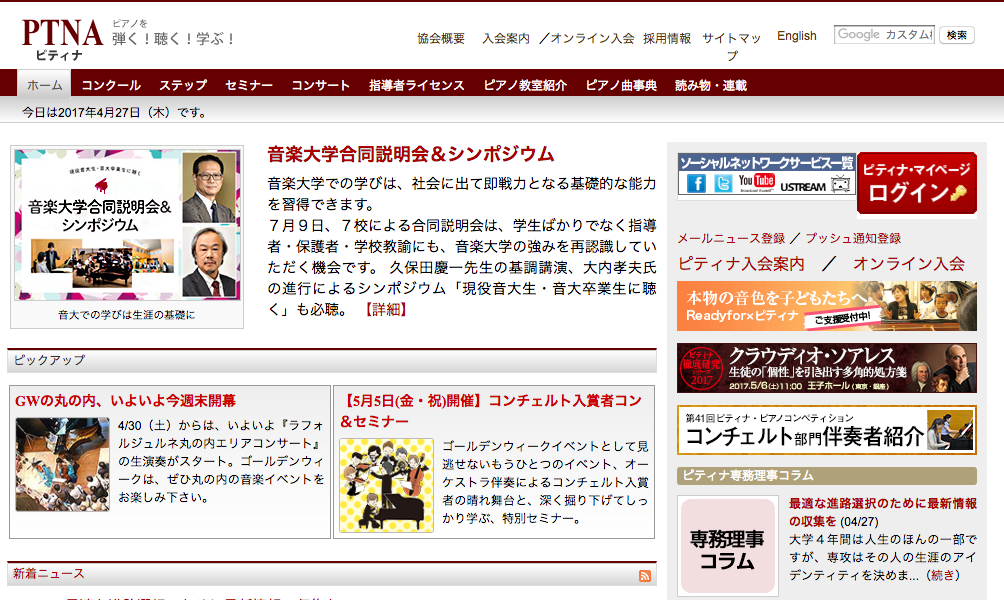Click the Facebook icon

pos(696,184)
